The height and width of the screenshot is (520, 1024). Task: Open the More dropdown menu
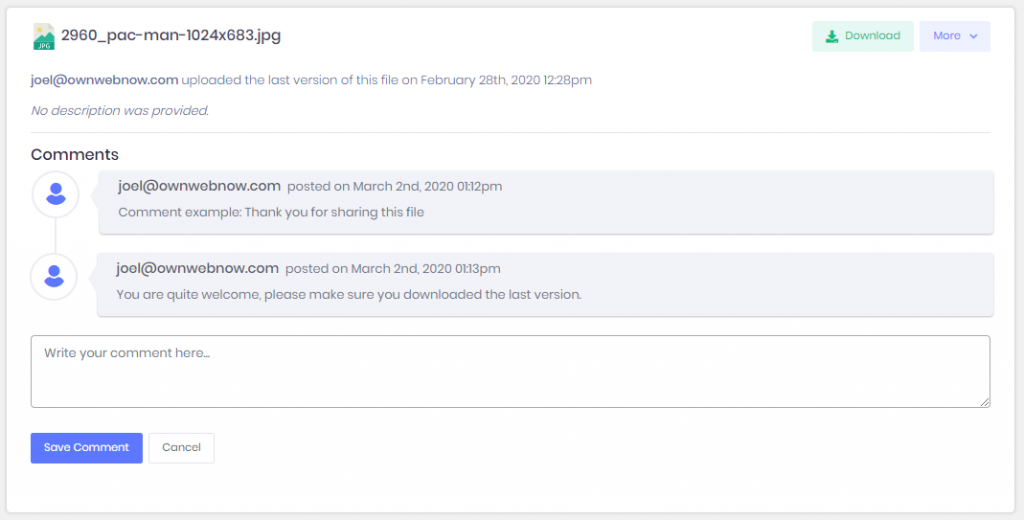coord(955,36)
